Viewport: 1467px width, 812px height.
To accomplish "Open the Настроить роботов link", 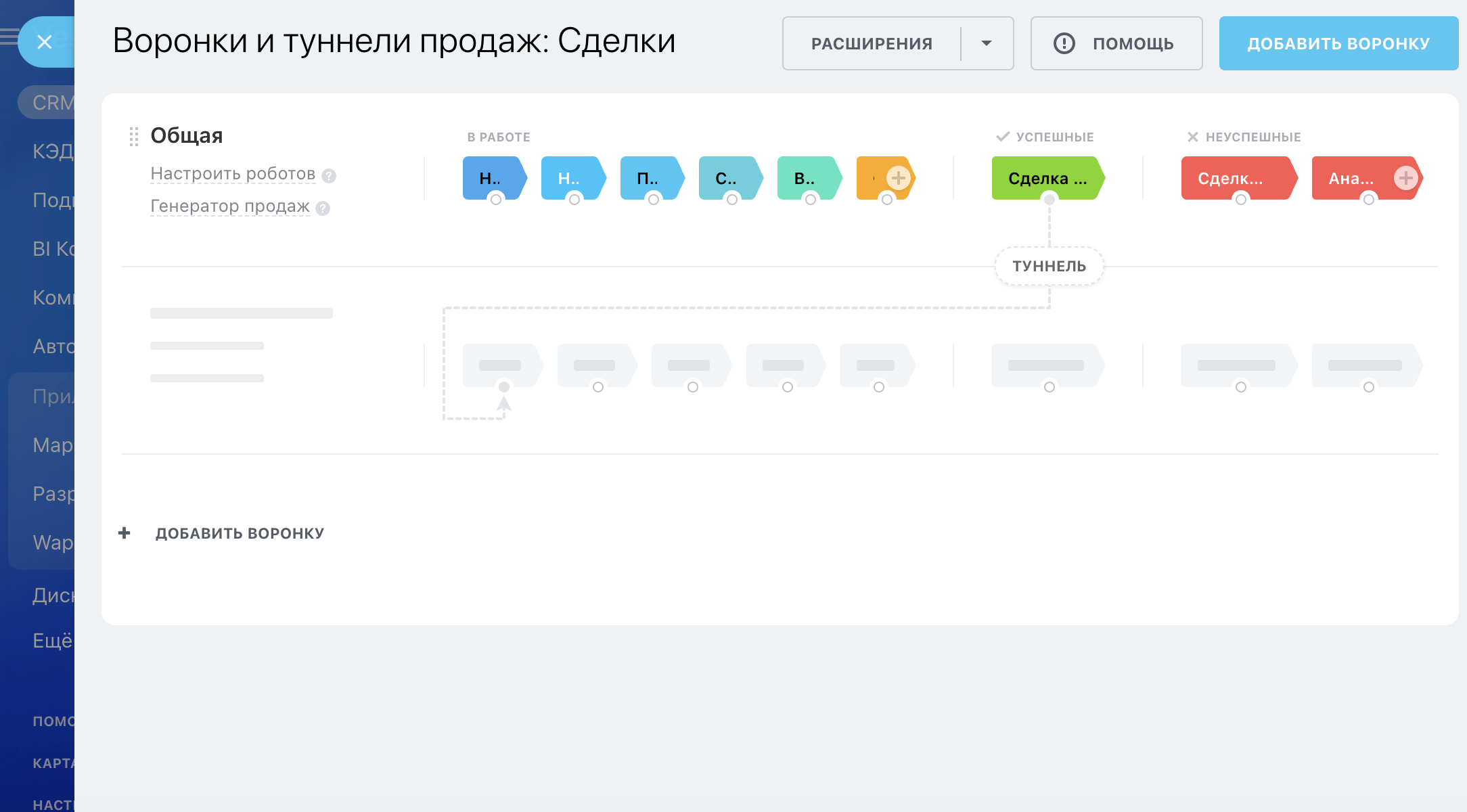I will click(232, 174).
